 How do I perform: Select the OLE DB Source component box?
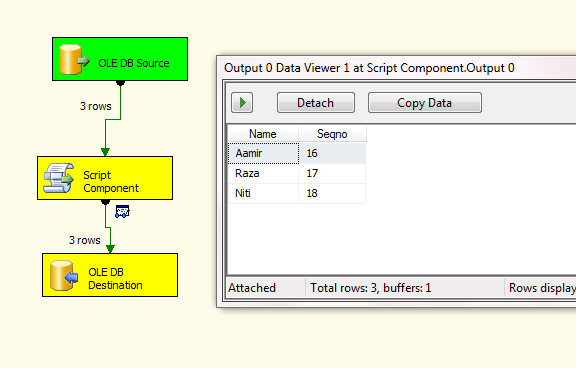pos(120,59)
